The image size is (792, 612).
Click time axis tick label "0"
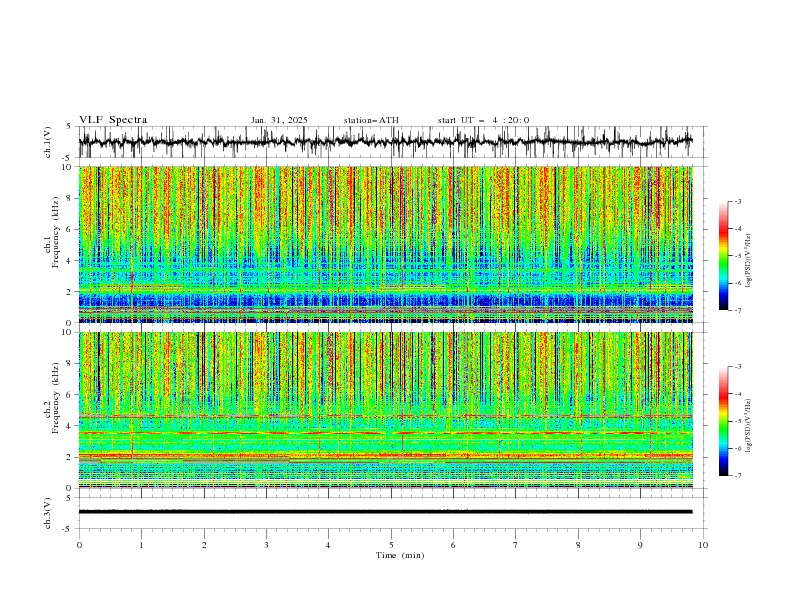(79, 545)
